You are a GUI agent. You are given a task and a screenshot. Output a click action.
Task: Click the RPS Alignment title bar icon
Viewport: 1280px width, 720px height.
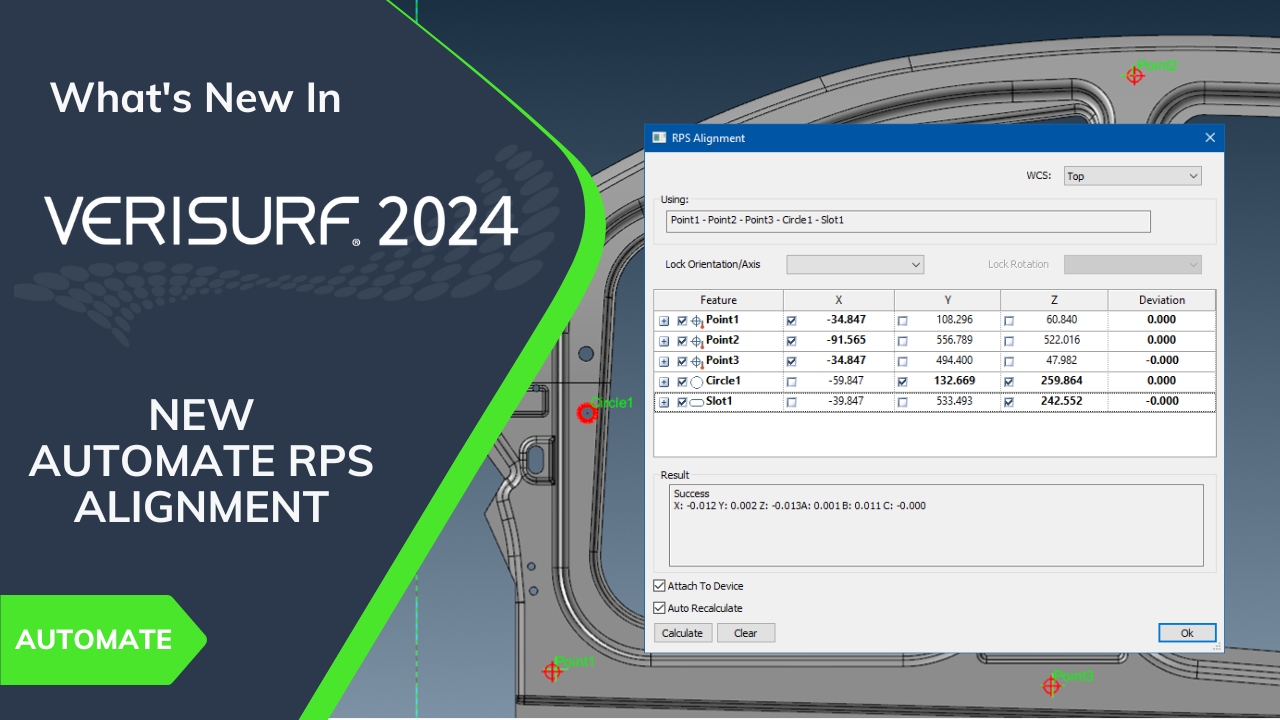click(x=658, y=138)
